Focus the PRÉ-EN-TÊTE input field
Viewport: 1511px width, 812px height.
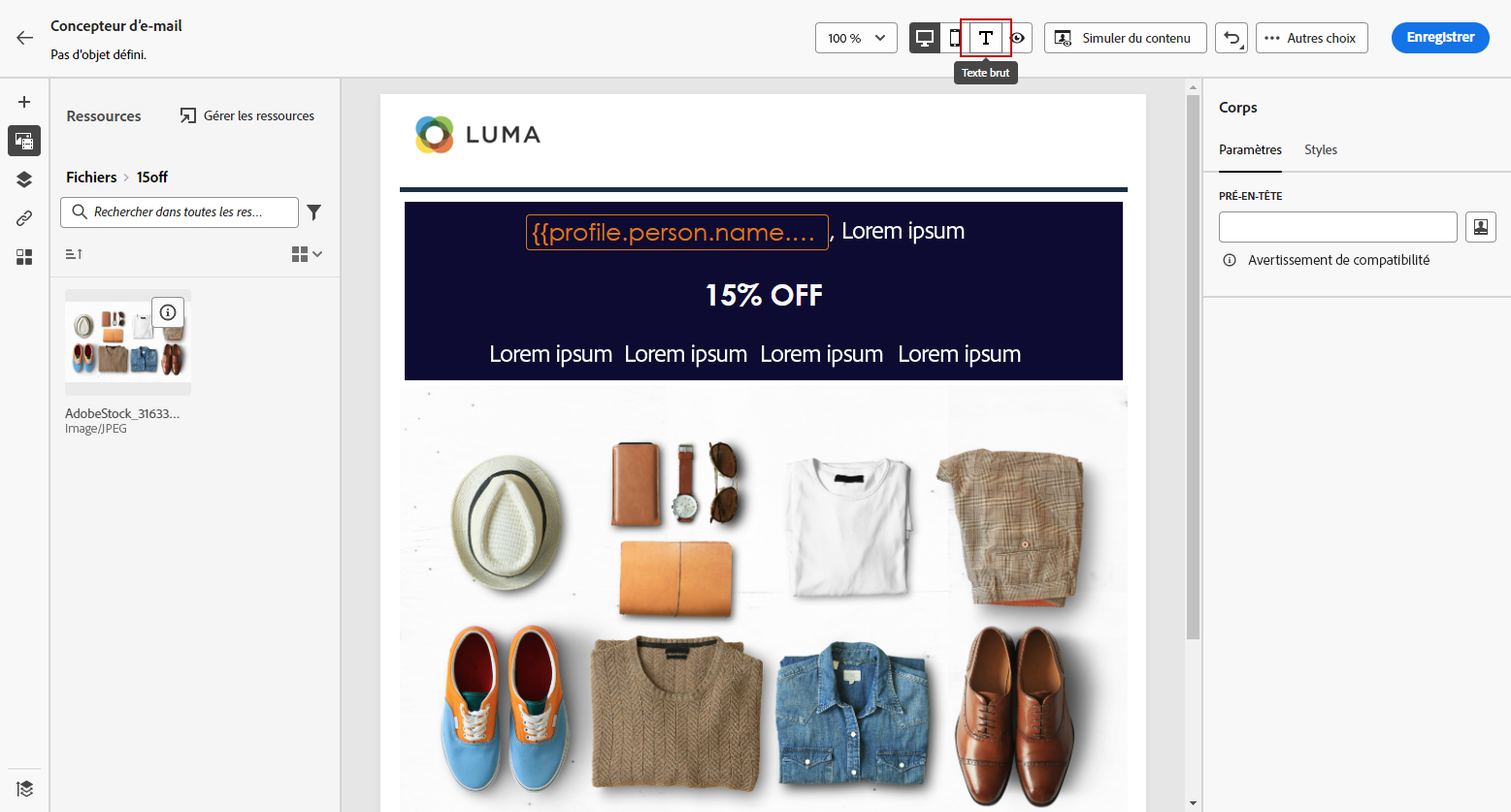(x=1338, y=227)
